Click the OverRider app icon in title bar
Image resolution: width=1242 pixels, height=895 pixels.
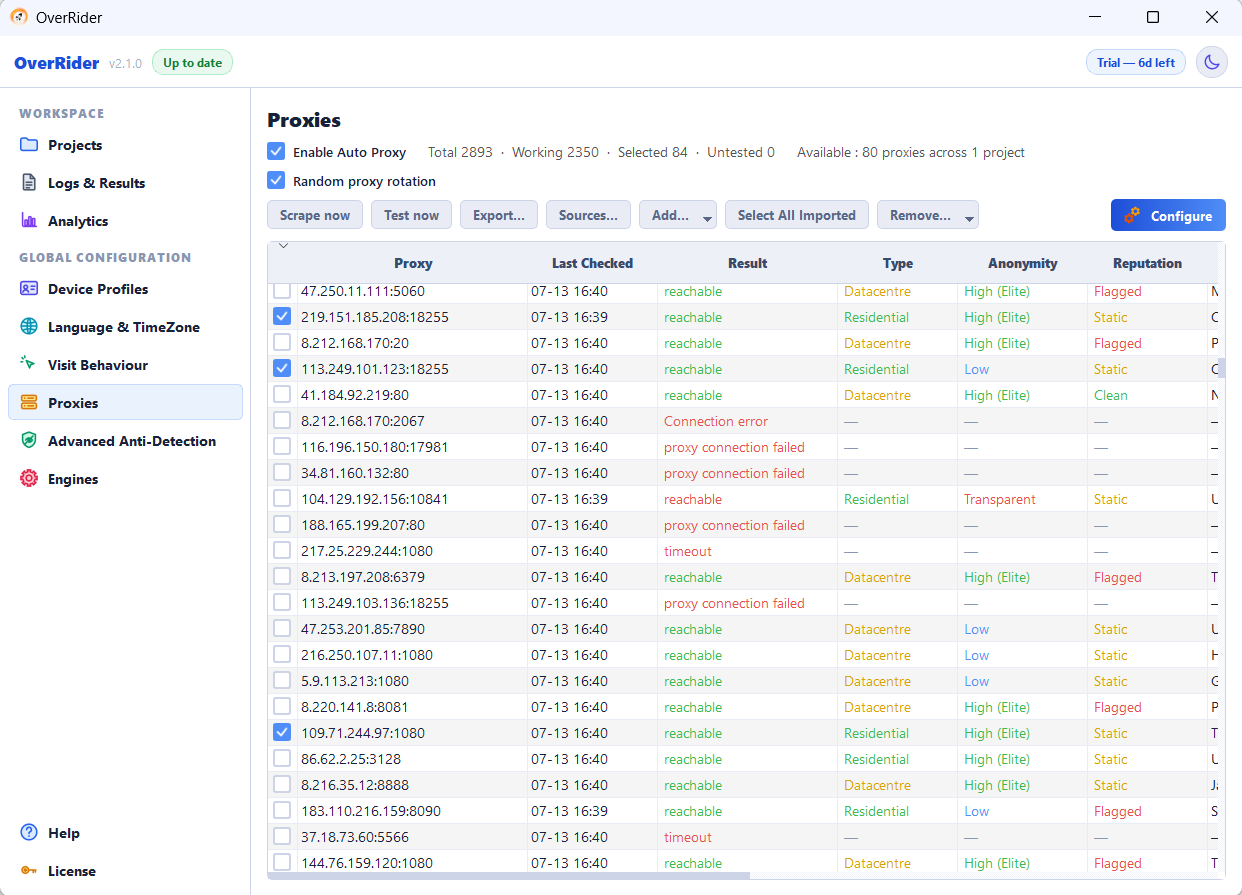pos(19,17)
